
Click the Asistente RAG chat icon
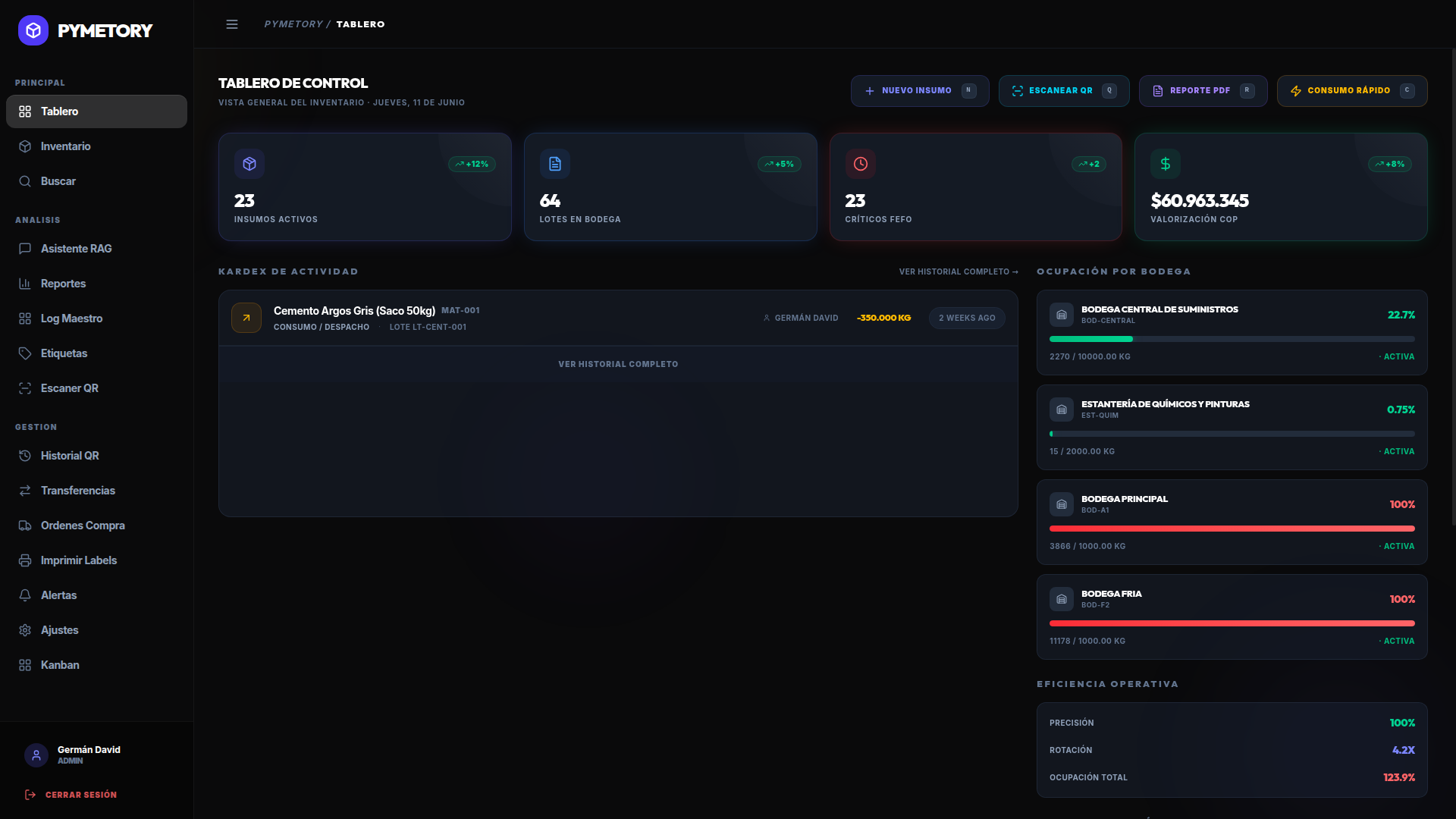click(25, 249)
